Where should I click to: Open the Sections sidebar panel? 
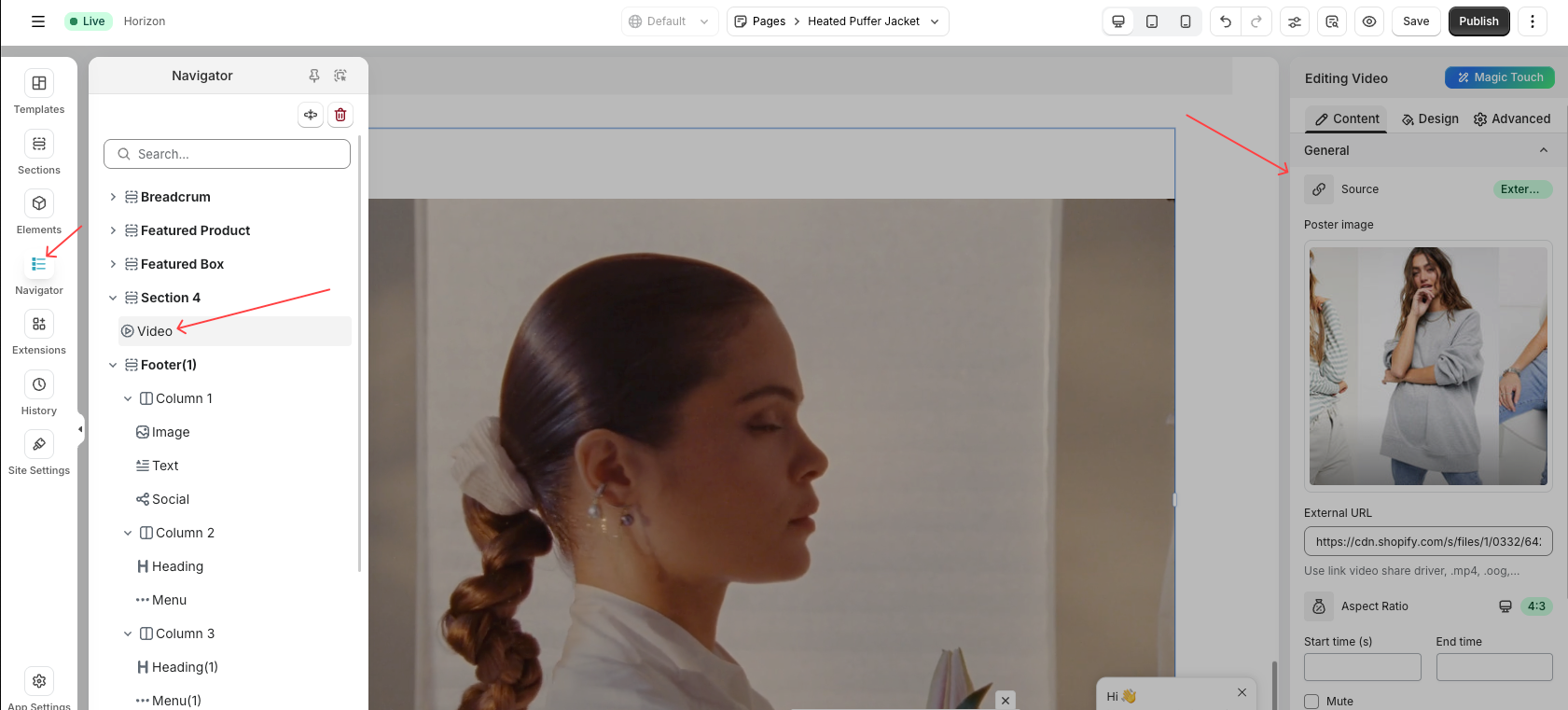[39, 153]
